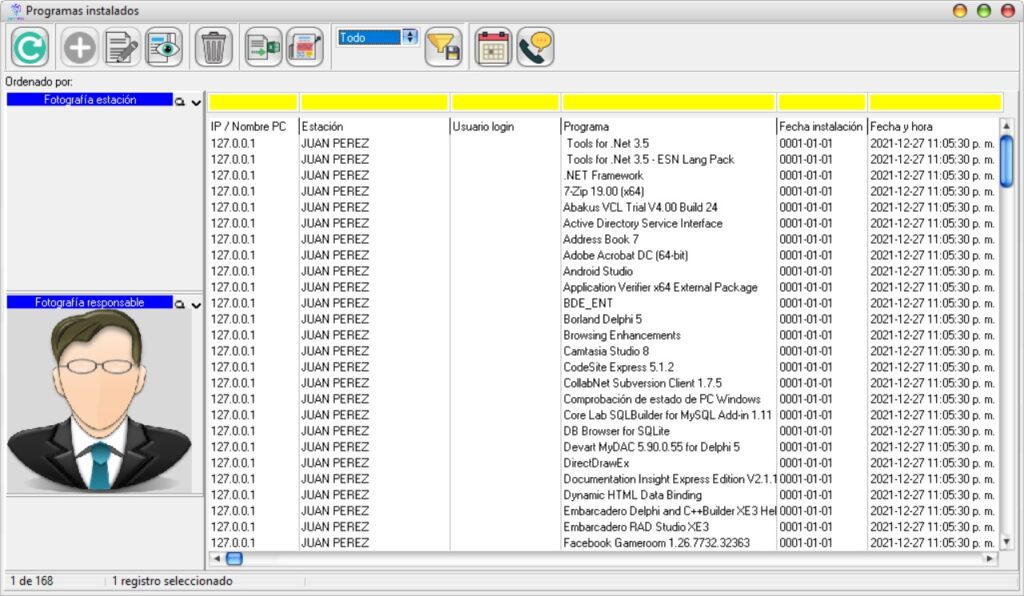Open the edit record pencil icon
Screen dimensions: 1024x596
[122, 47]
